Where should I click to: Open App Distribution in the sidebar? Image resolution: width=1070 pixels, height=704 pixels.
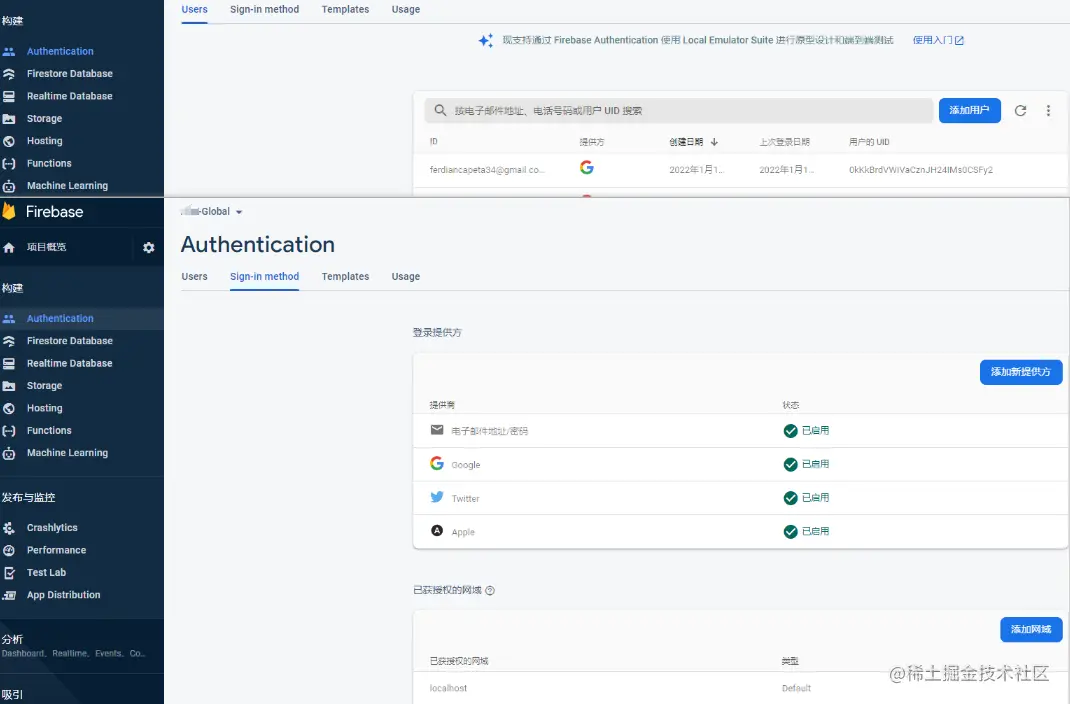pyautogui.click(x=63, y=595)
